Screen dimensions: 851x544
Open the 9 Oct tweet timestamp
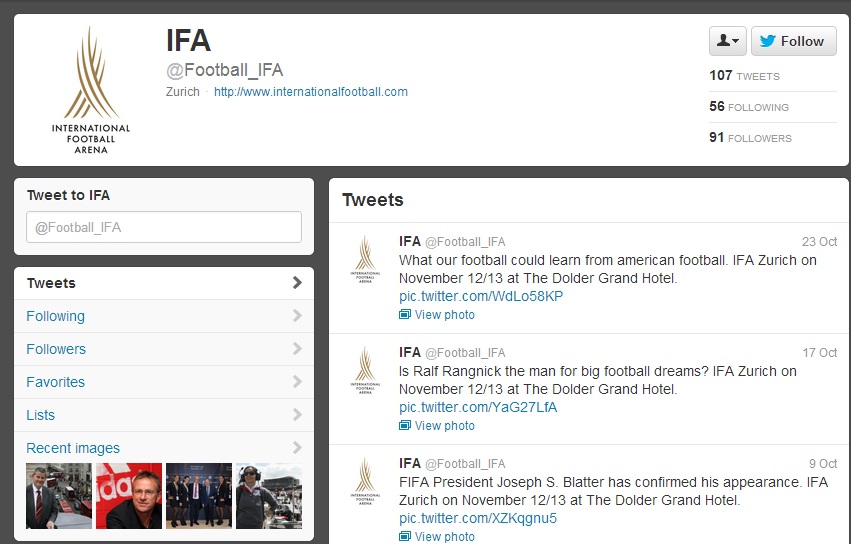[823, 464]
